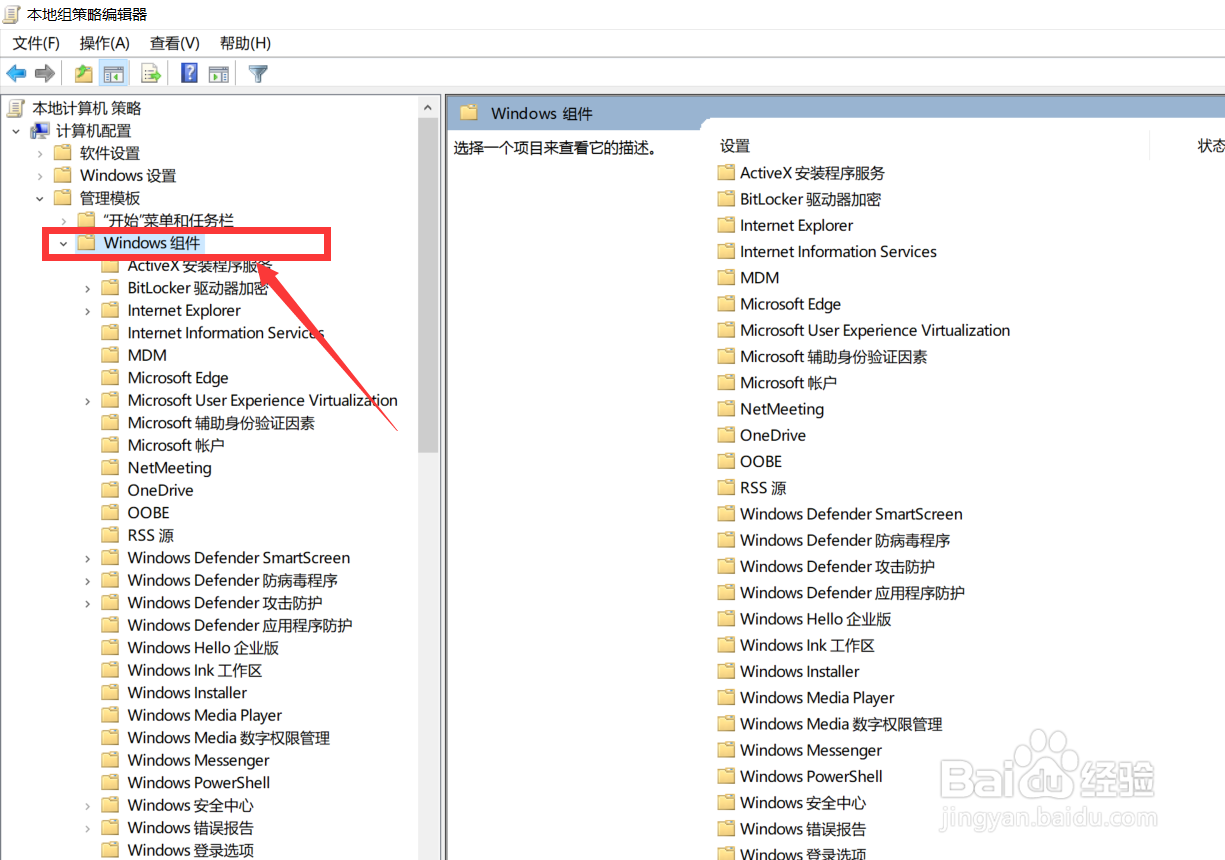The height and width of the screenshot is (860, 1225).
Task: Click the up arrow of tree pane scrollbar
Action: click(x=429, y=107)
